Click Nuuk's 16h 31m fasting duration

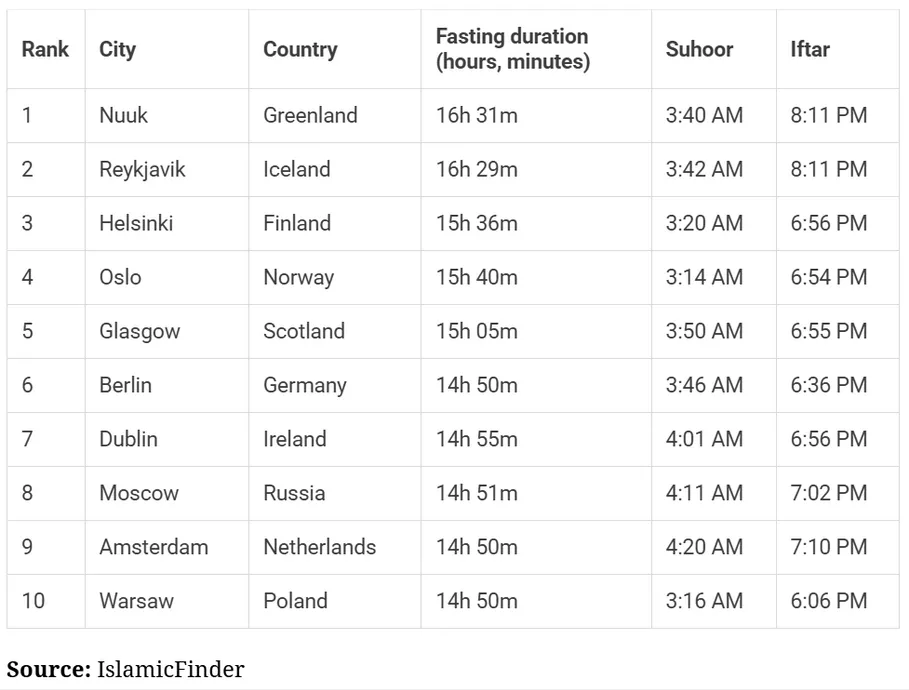[x=477, y=115]
